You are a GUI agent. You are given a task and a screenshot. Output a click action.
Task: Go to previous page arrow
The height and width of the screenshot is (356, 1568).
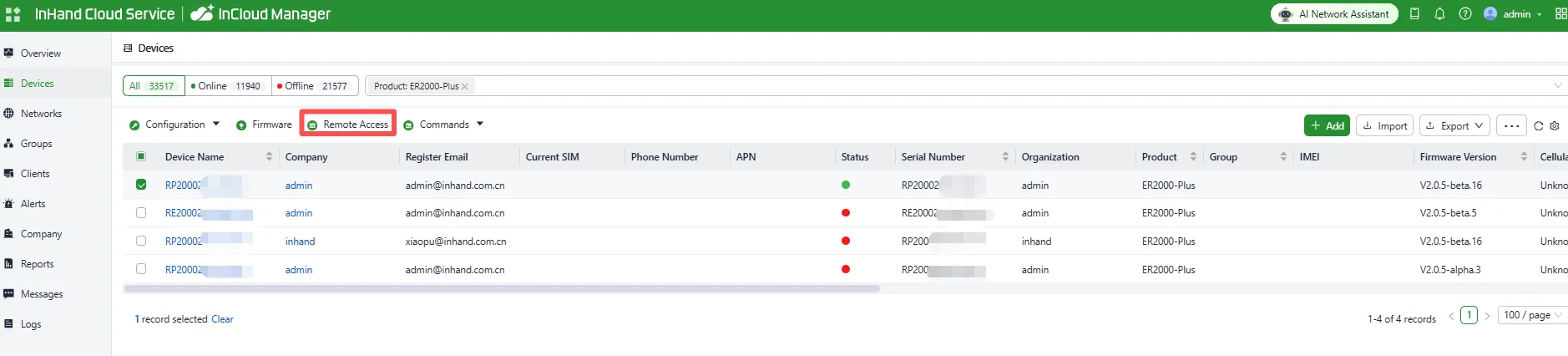[x=1451, y=316]
